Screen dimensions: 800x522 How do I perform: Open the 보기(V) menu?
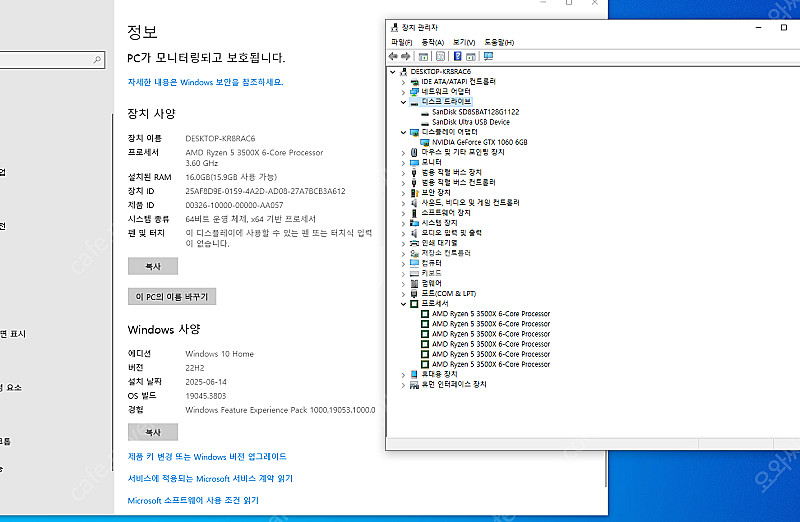(x=464, y=42)
